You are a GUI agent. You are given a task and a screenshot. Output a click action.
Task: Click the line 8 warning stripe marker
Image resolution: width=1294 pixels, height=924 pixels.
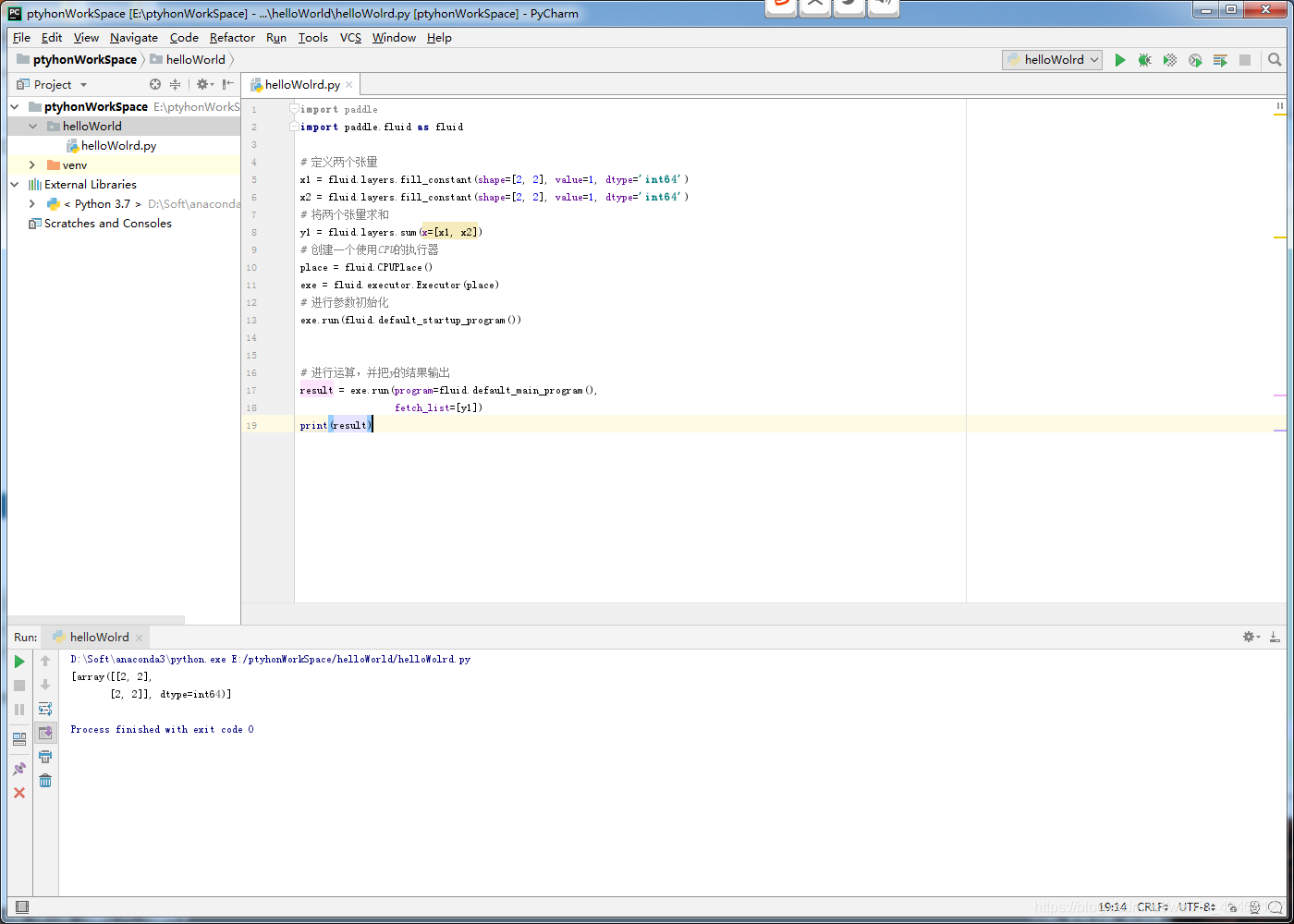click(x=1280, y=237)
